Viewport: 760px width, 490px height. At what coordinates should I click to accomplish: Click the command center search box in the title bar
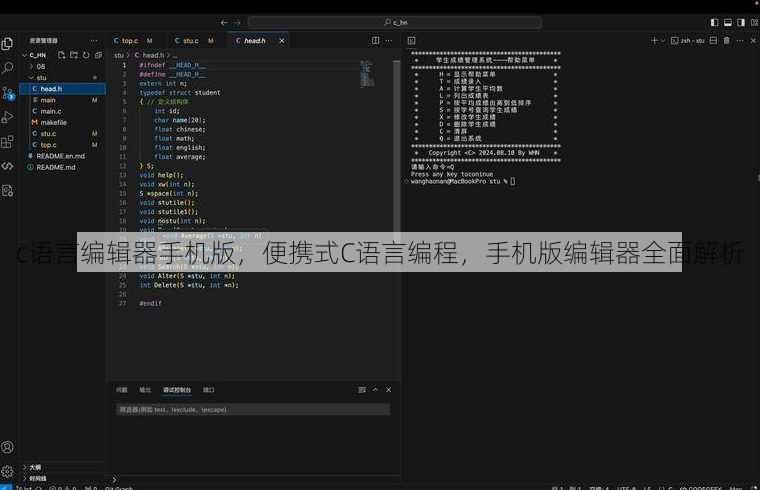coord(395,22)
